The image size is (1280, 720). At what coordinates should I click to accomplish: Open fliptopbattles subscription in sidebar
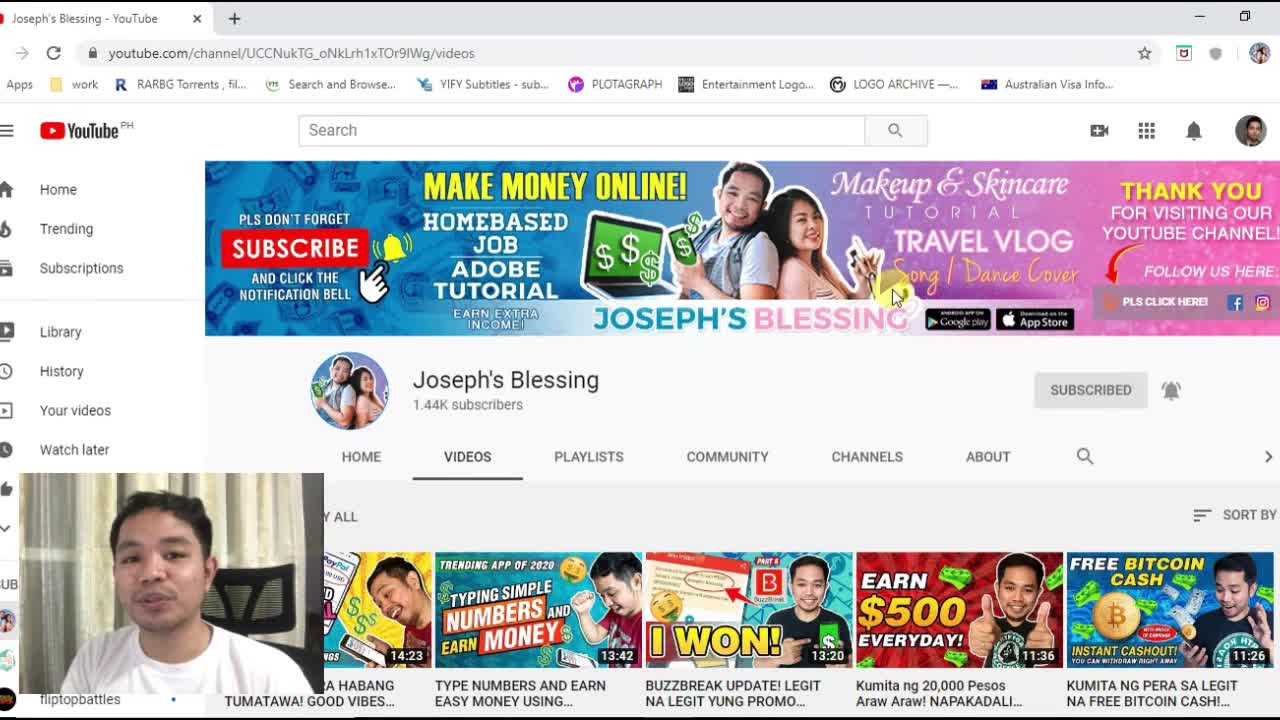point(80,699)
